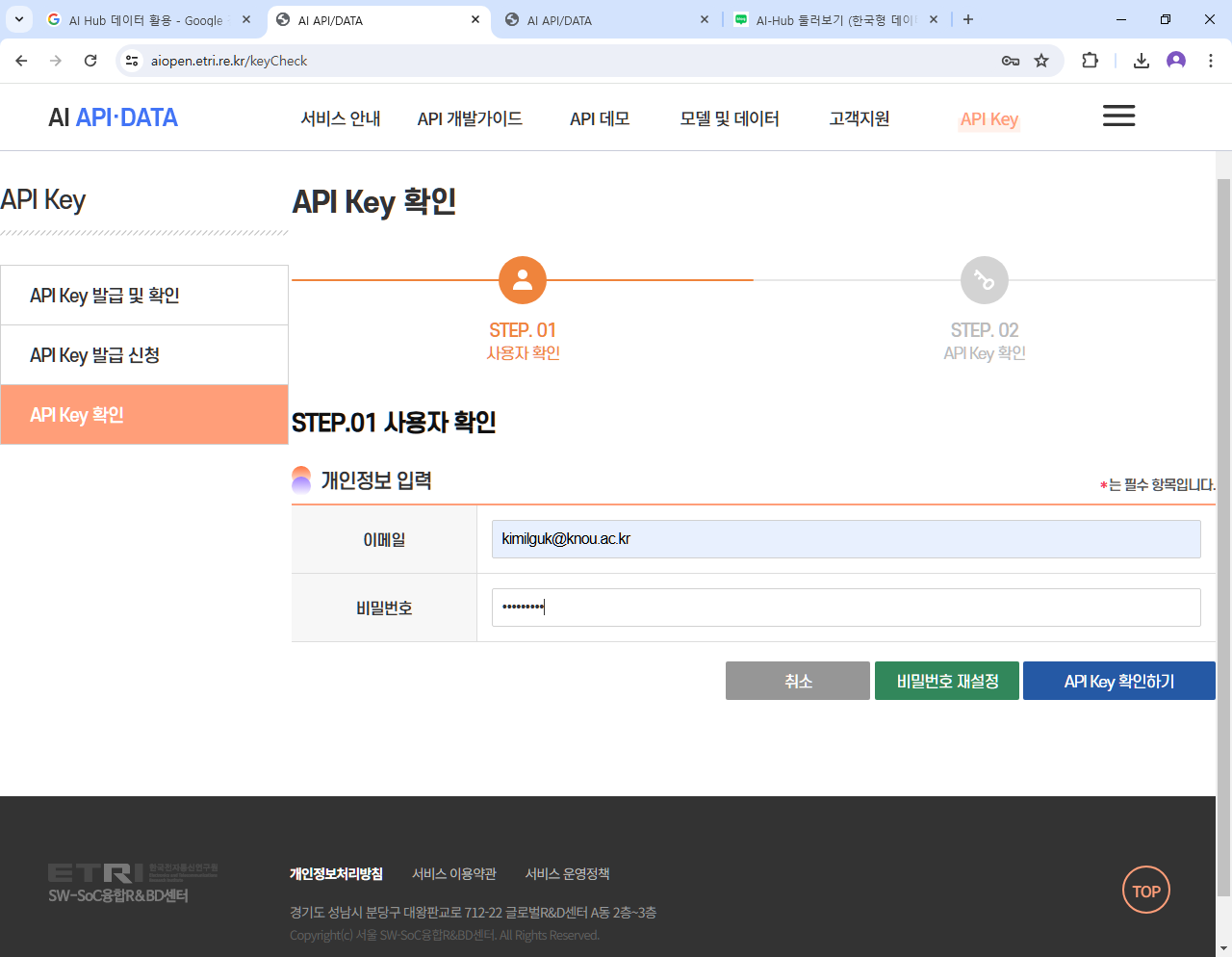This screenshot has width=1232, height=957.
Task: Open Chrome downloads icon
Action: point(1142,61)
